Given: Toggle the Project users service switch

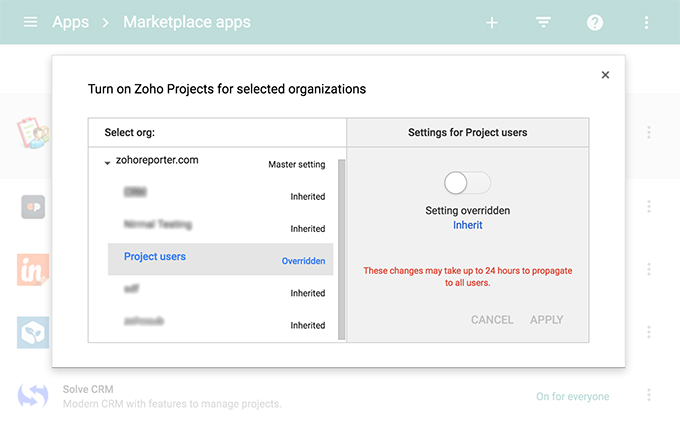Looking at the screenshot, I should point(467,183).
